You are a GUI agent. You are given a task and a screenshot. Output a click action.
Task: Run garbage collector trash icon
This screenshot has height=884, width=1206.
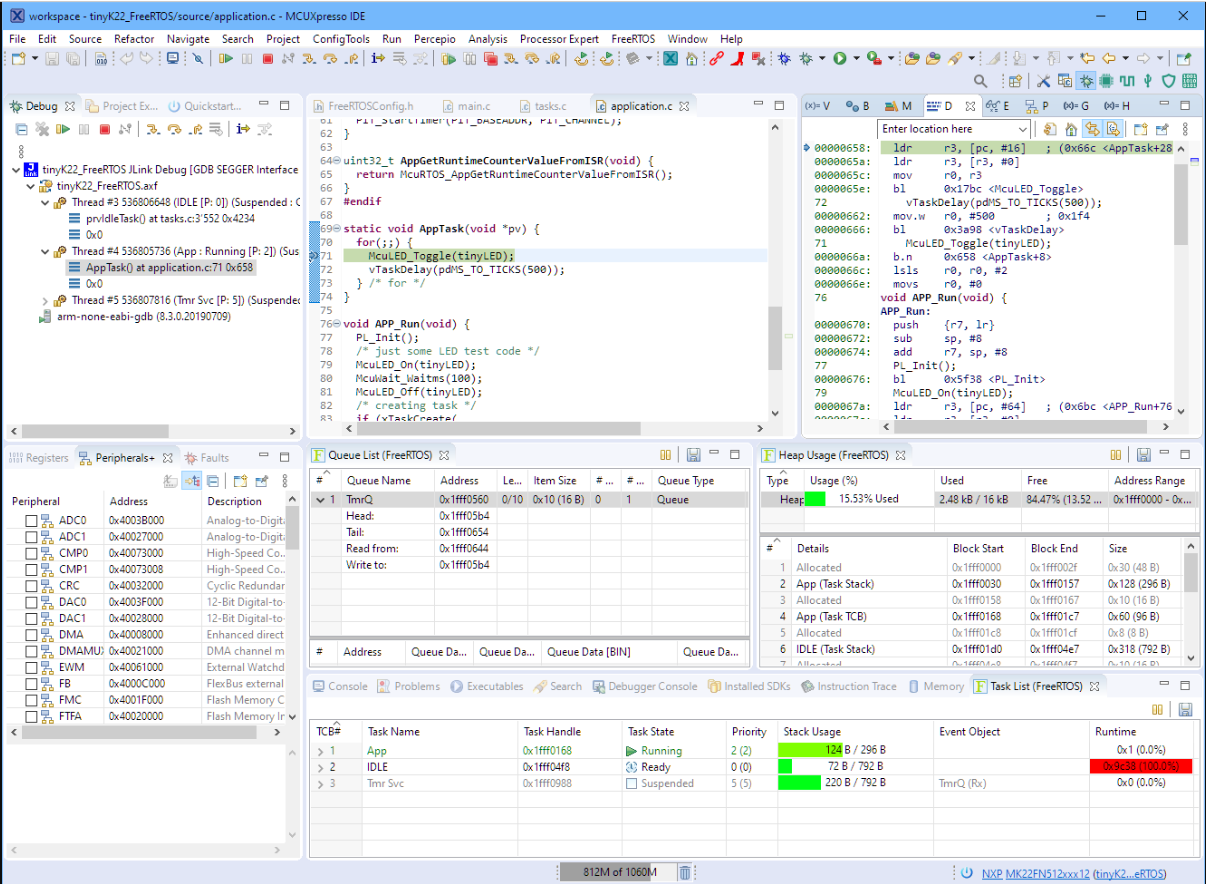coord(685,873)
